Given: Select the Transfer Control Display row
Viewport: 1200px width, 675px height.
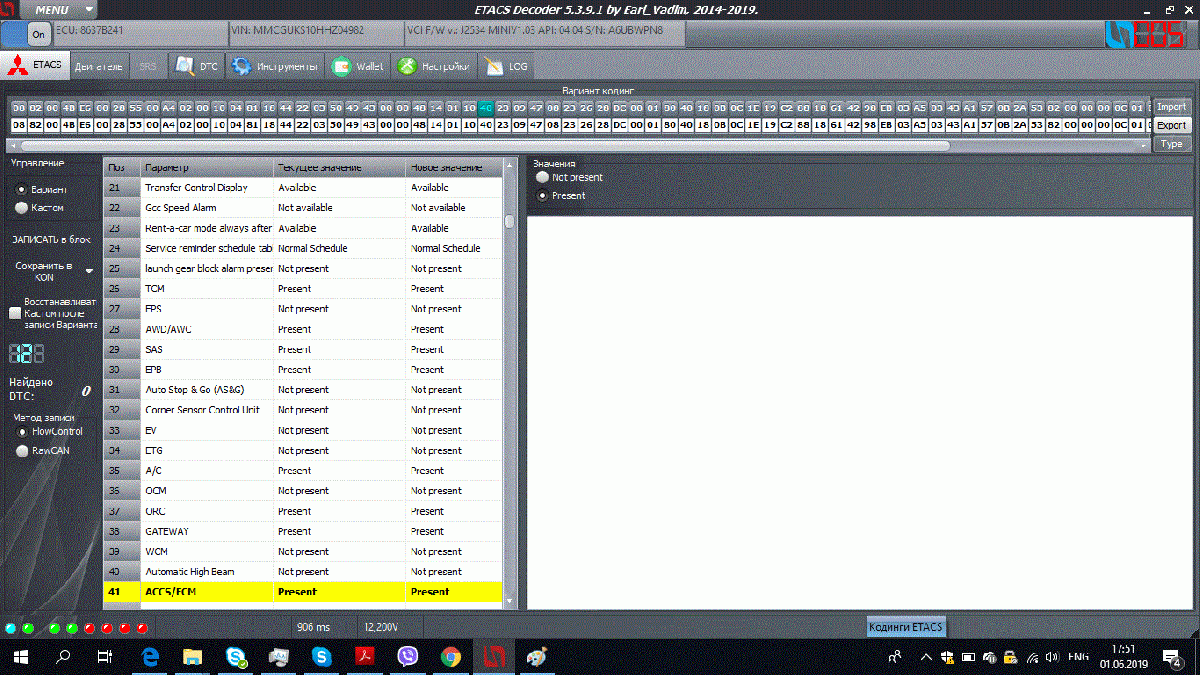Looking at the screenshot, I should click(x=303, y=187).
